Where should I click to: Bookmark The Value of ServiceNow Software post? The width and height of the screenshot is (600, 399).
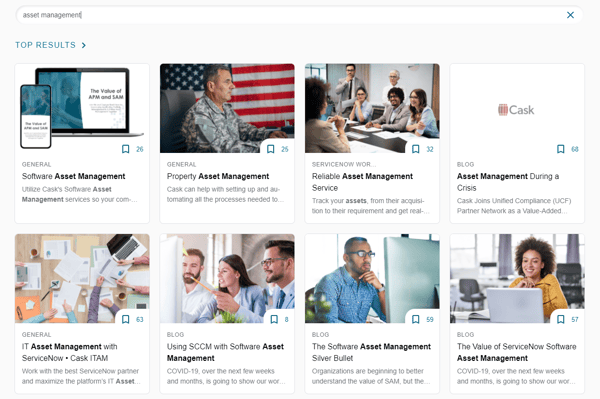561,319
